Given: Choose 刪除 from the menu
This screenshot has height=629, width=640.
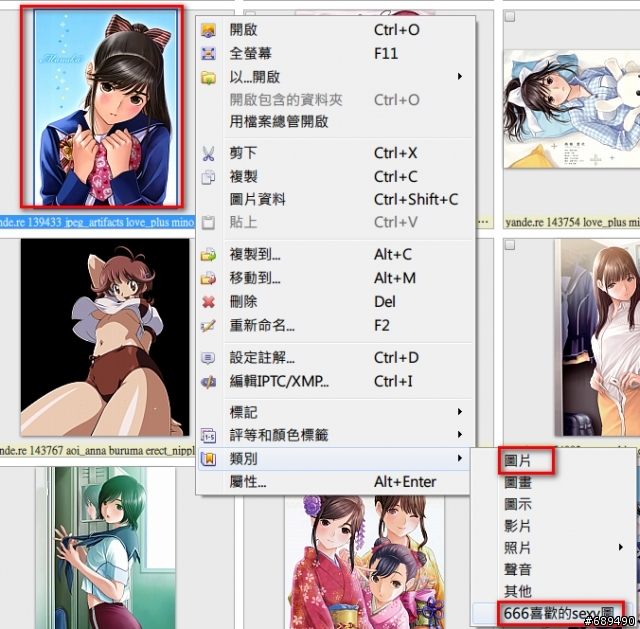Looking at the screenshot, I should [336, 302].
